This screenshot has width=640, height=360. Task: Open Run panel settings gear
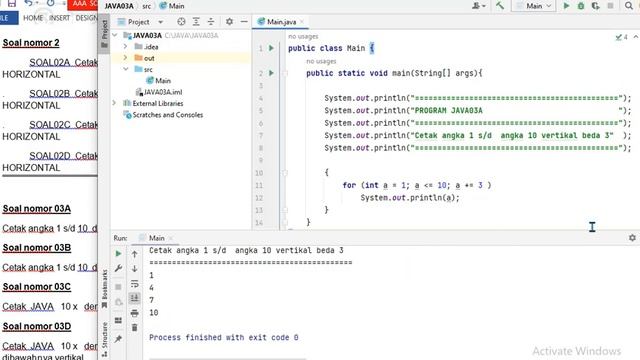coord(632,238)
